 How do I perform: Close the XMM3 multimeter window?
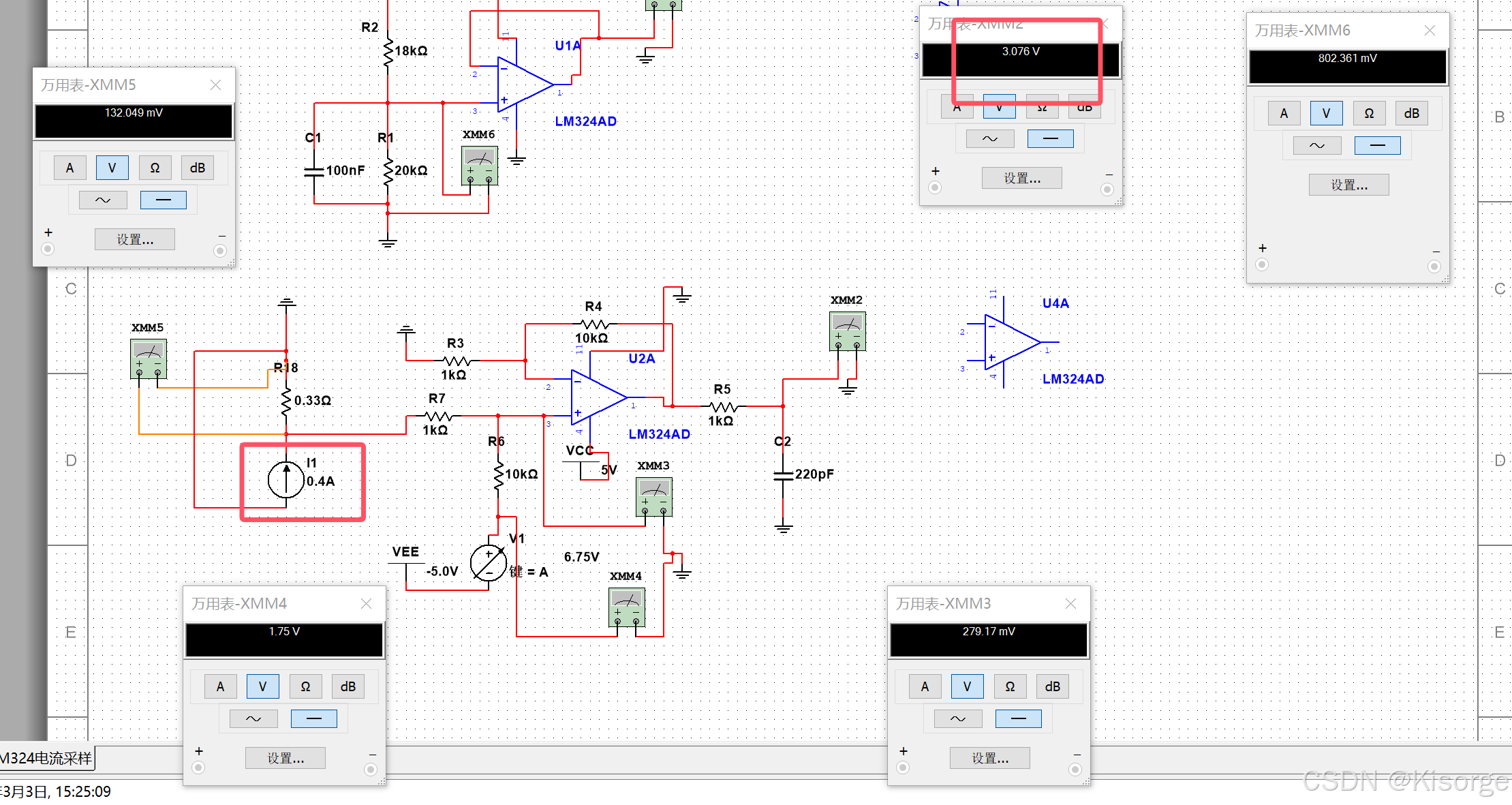pyautogui.click(x=1070, y=604)
